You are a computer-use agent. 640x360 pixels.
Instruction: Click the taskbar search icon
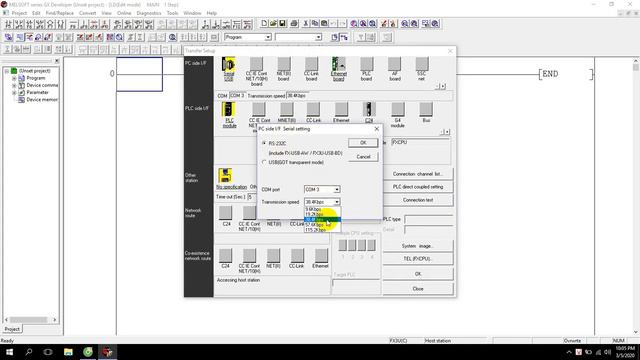29,352
